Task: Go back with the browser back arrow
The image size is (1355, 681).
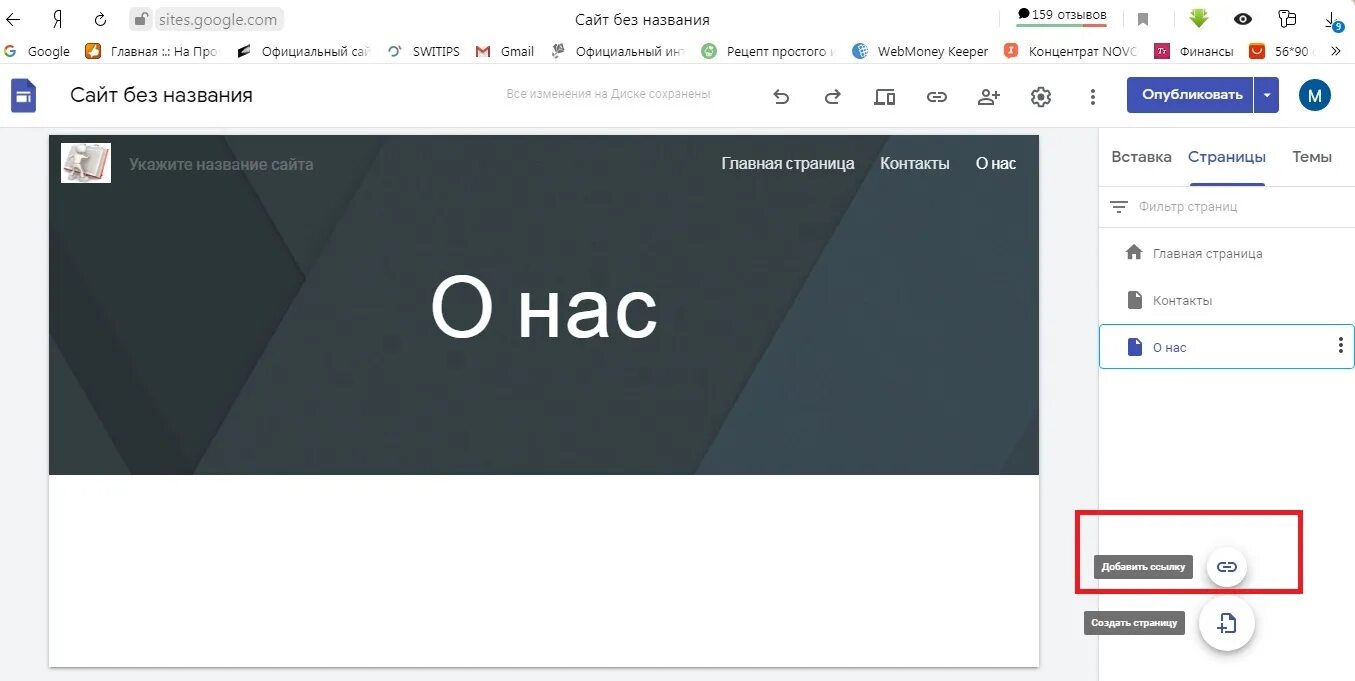Action: click(x=14, y=19)
